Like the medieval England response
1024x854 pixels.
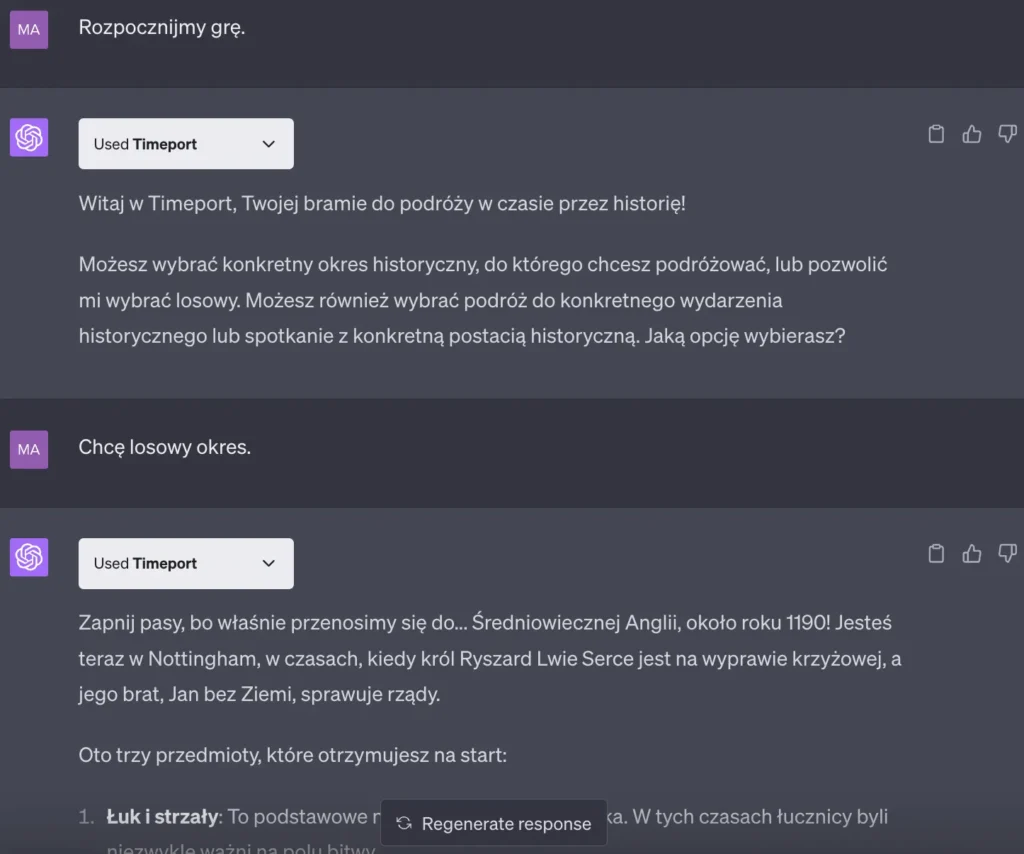click(971, 553)
